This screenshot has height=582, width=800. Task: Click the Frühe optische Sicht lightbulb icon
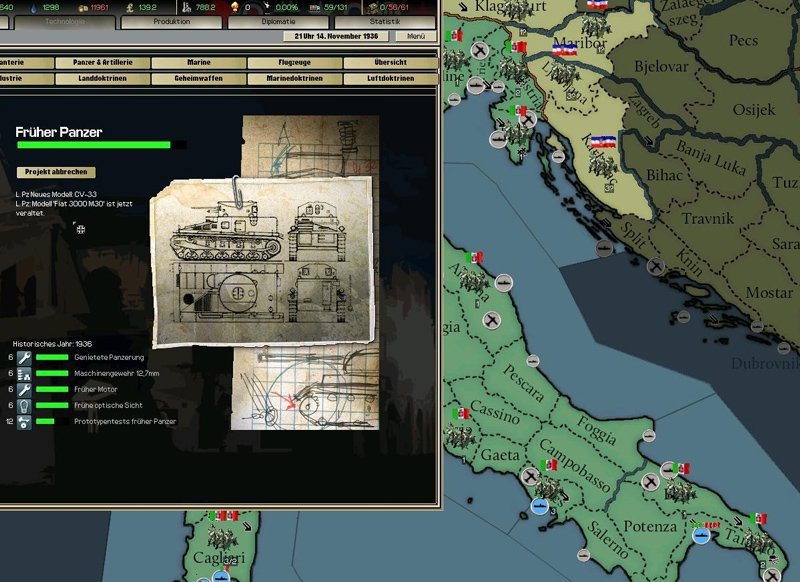[x=25, y=405]
